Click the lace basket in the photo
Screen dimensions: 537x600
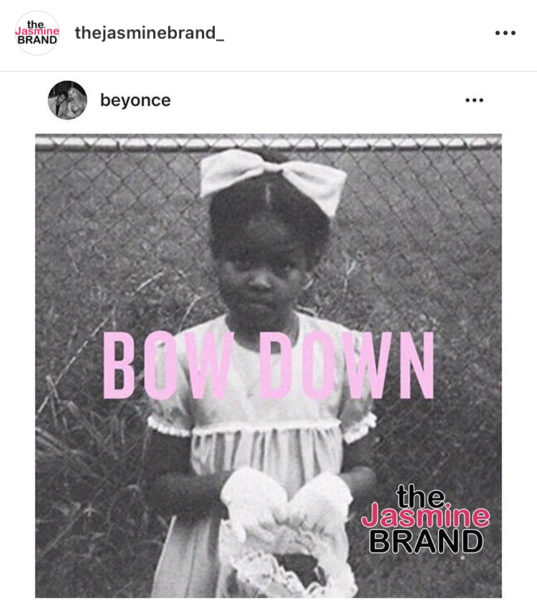pos(287,536)
